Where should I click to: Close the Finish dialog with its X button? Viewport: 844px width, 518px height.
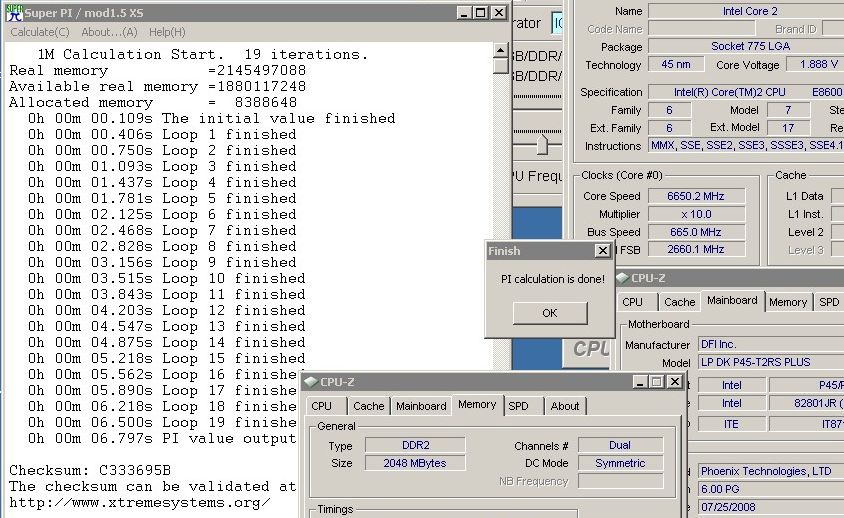click(601, 251)
